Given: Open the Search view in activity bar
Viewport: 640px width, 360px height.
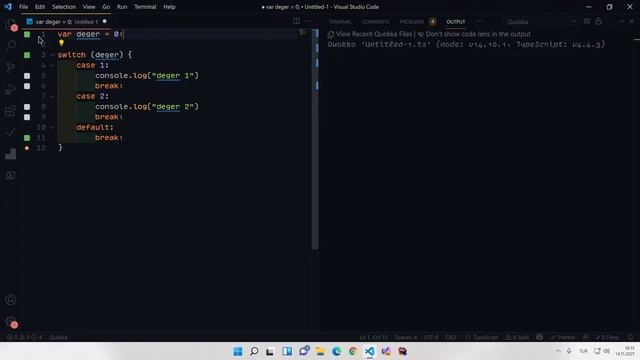Looking at the screenshot, I should (x=11, y=45).
